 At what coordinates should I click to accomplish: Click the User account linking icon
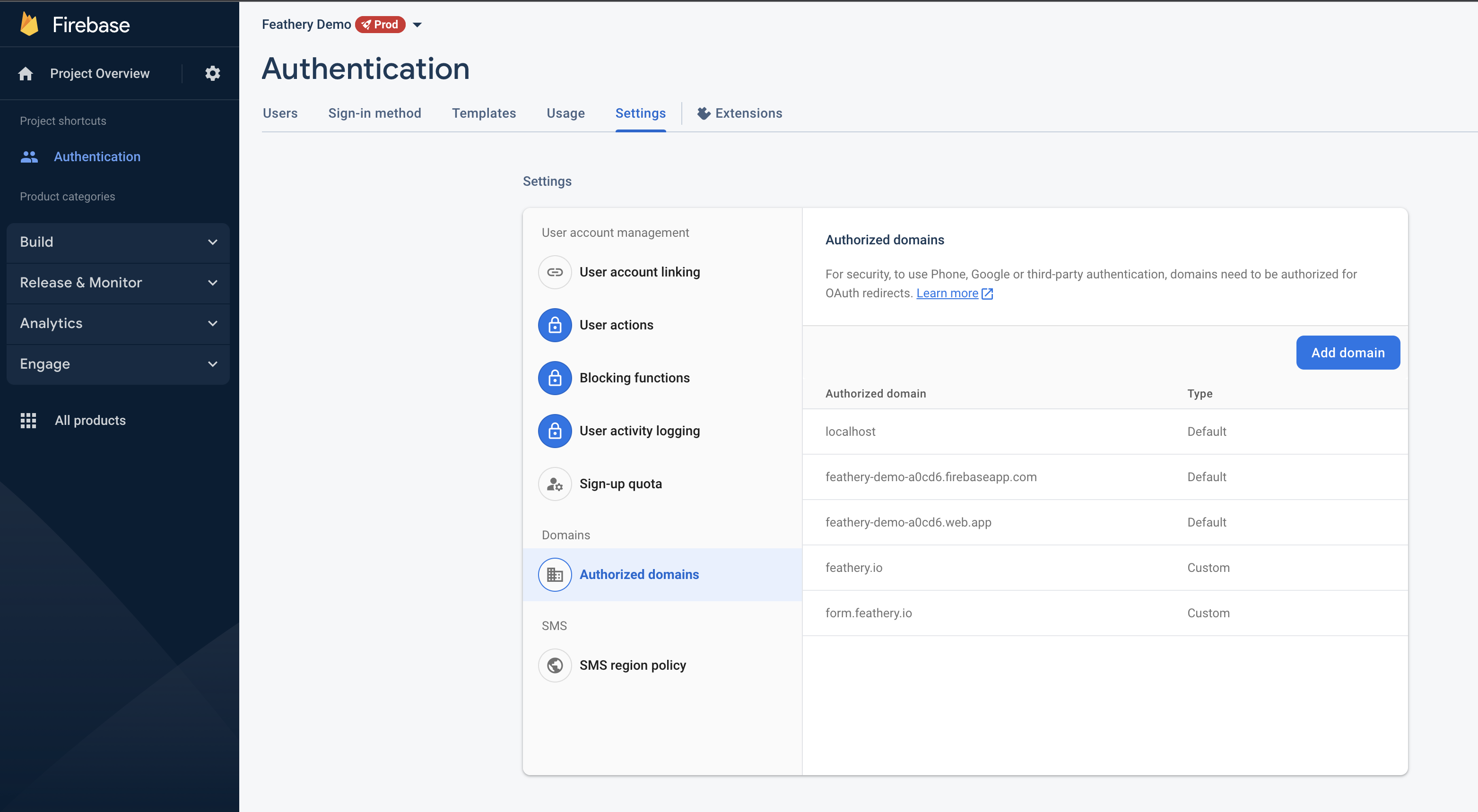[x=554, y=272]
